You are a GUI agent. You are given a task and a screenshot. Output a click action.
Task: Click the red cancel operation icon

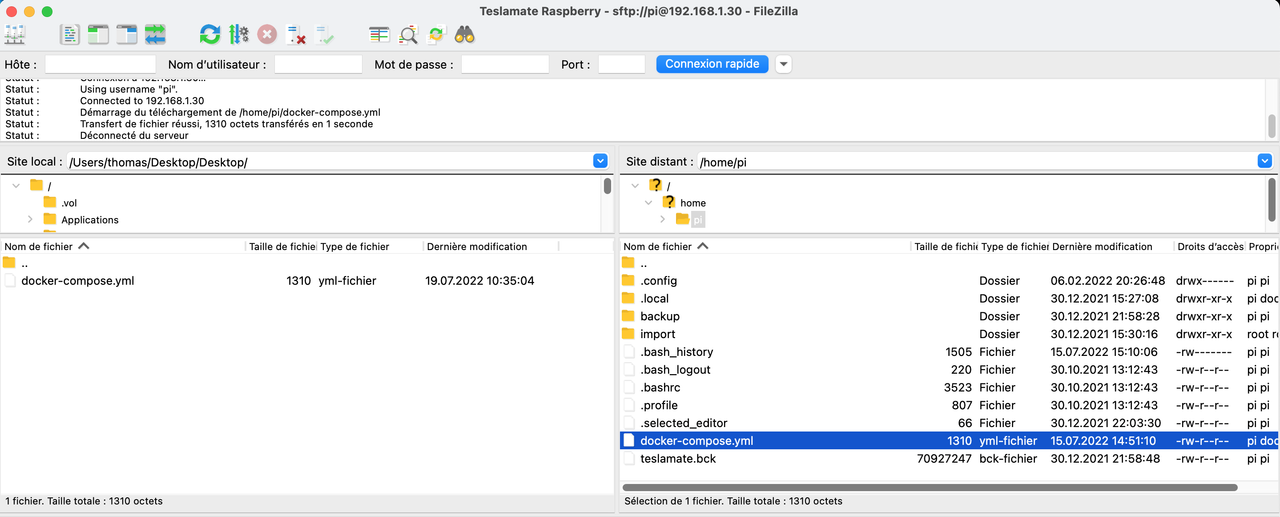tap(267, 35)
